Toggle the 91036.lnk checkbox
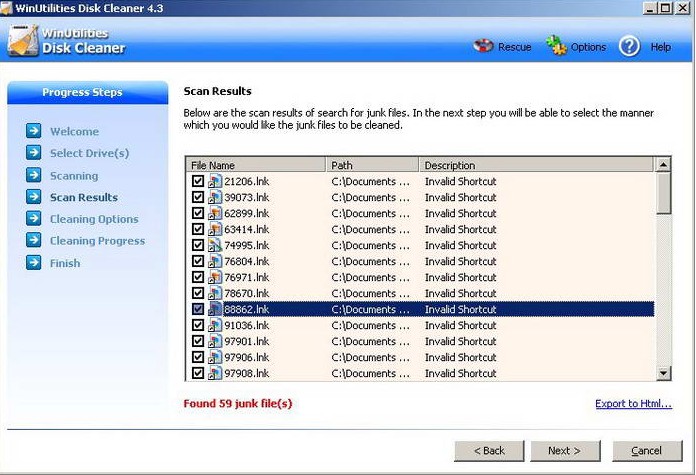696x475 pixels. pos(198,325)
